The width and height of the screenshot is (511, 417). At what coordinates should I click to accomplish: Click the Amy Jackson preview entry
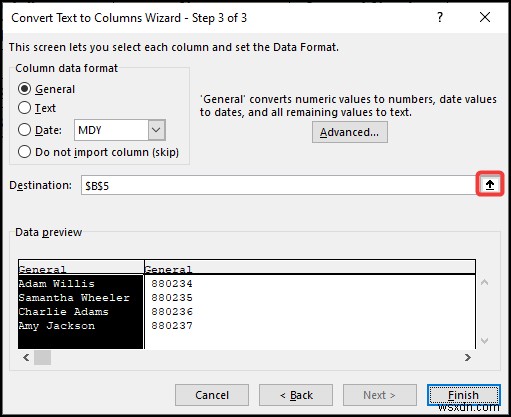coord(57,325)
